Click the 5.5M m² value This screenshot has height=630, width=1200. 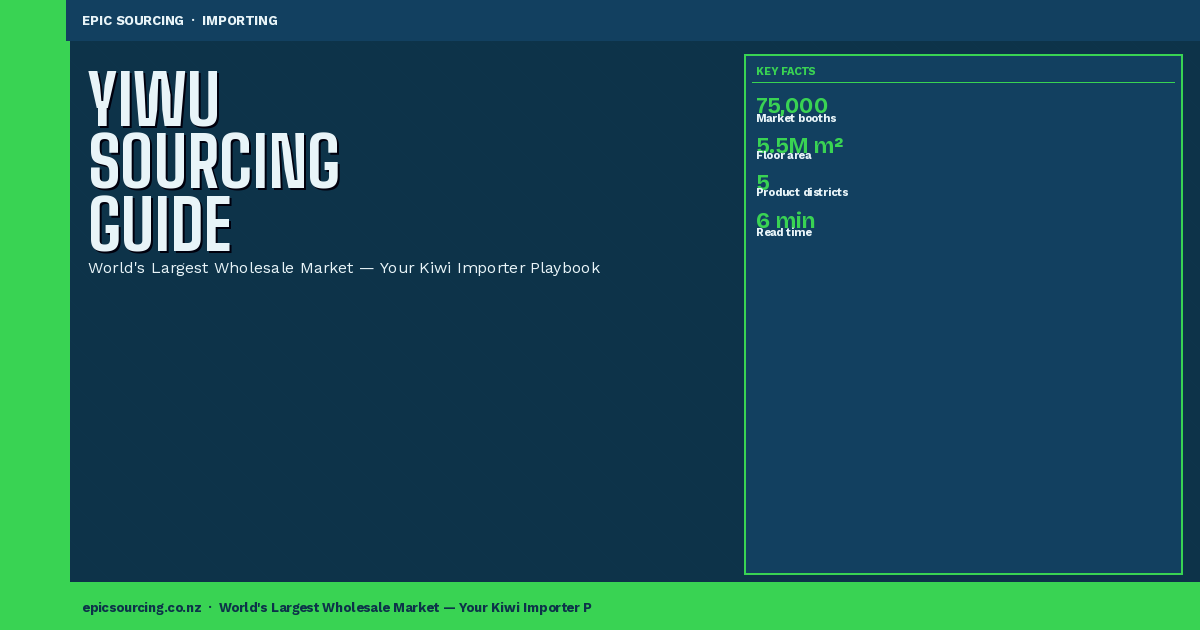(x=799, y=145)
